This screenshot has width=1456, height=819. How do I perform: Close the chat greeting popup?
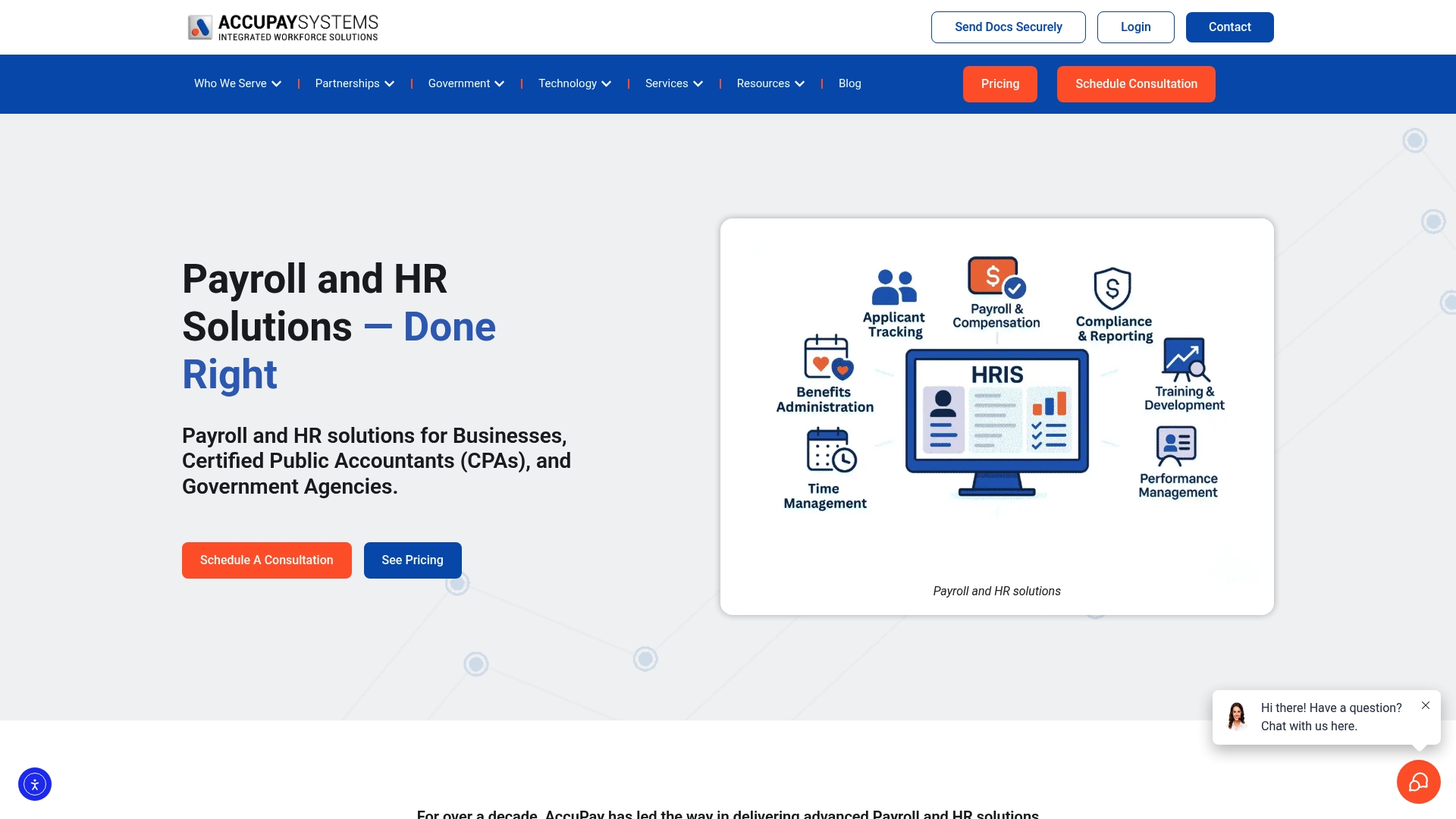click(1426, 705)
